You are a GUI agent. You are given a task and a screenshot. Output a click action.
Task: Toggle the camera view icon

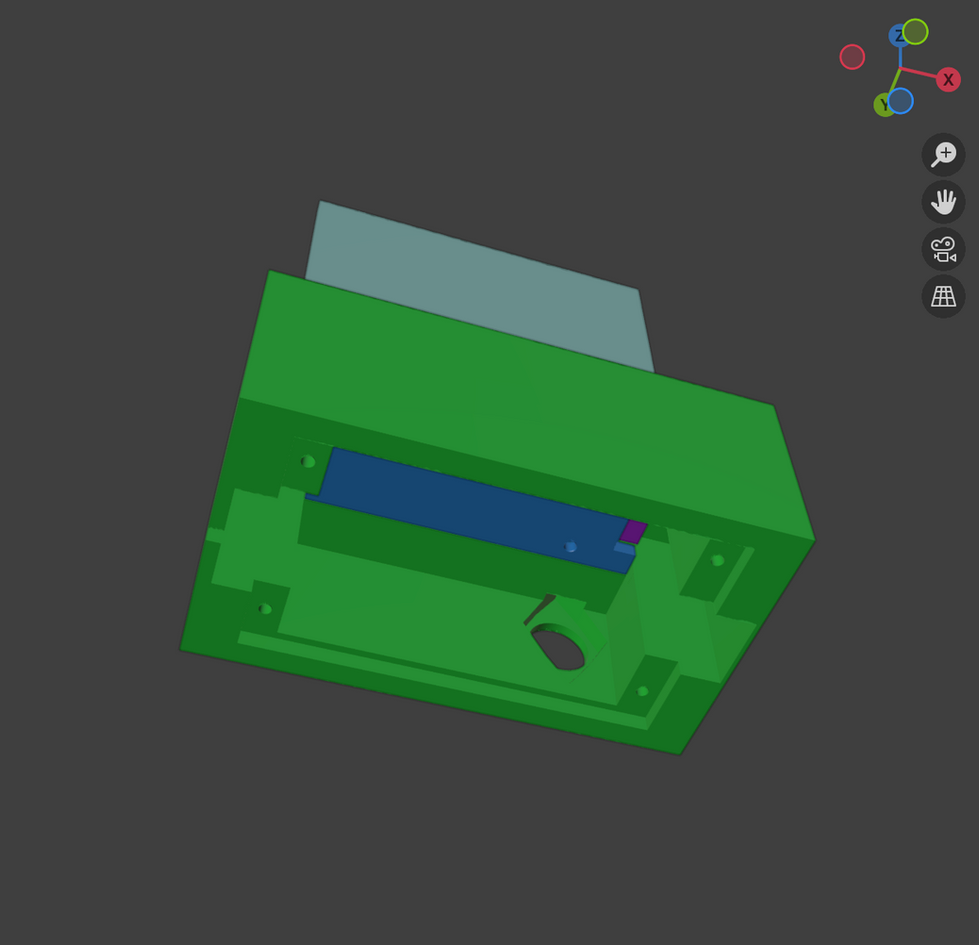pyautogui.click(x=943, y=249)
